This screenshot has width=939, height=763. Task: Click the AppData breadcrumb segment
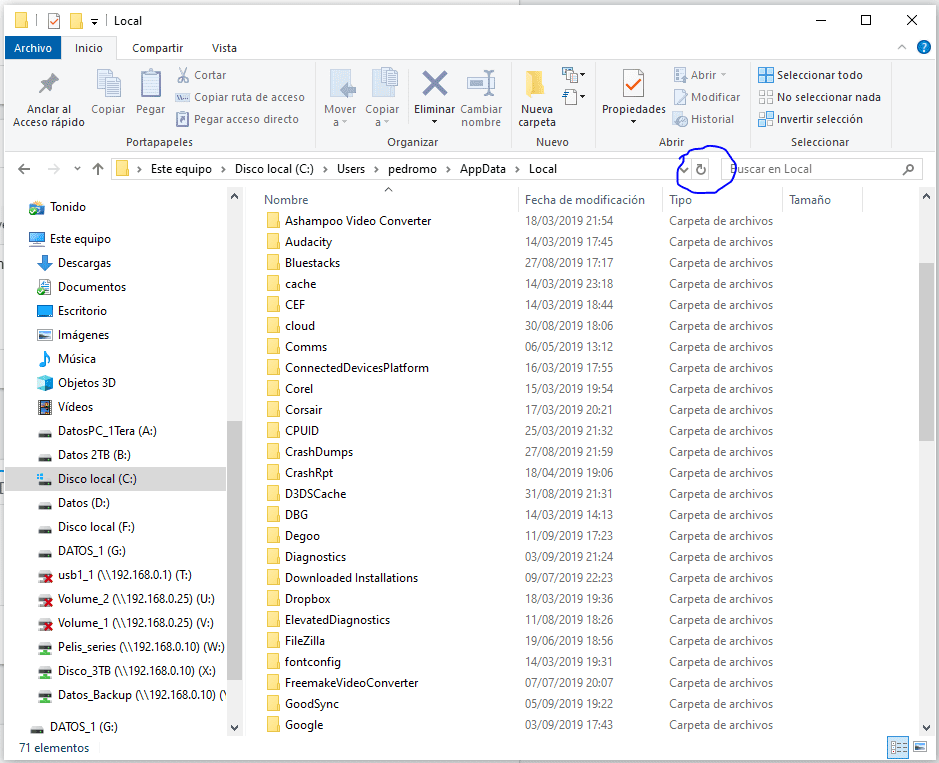(x=483, y=169)
